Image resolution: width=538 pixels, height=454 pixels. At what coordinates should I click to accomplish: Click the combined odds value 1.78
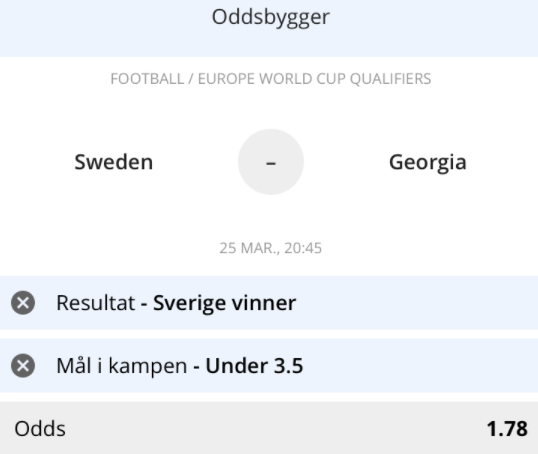[x=507, y=429]
